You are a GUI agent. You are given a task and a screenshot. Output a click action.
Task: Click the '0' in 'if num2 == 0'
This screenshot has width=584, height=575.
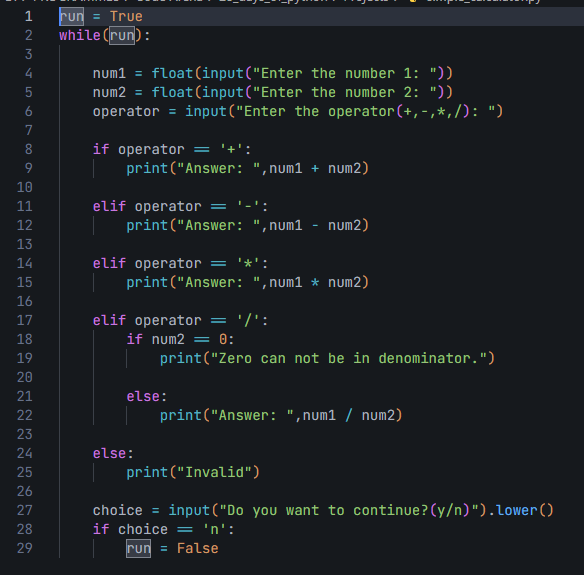tap(223, 339)
